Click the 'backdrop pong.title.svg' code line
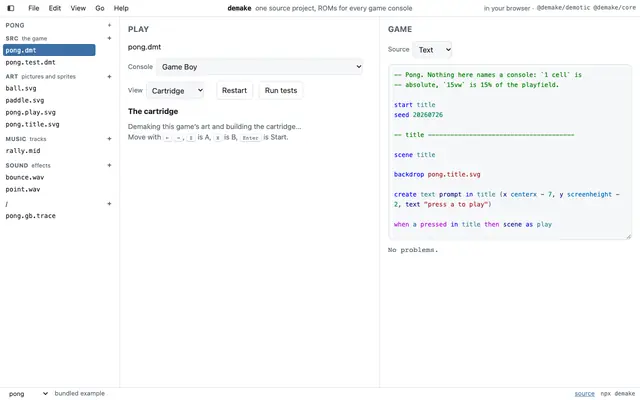The image size is (640, 400). [x=437, y=175]
